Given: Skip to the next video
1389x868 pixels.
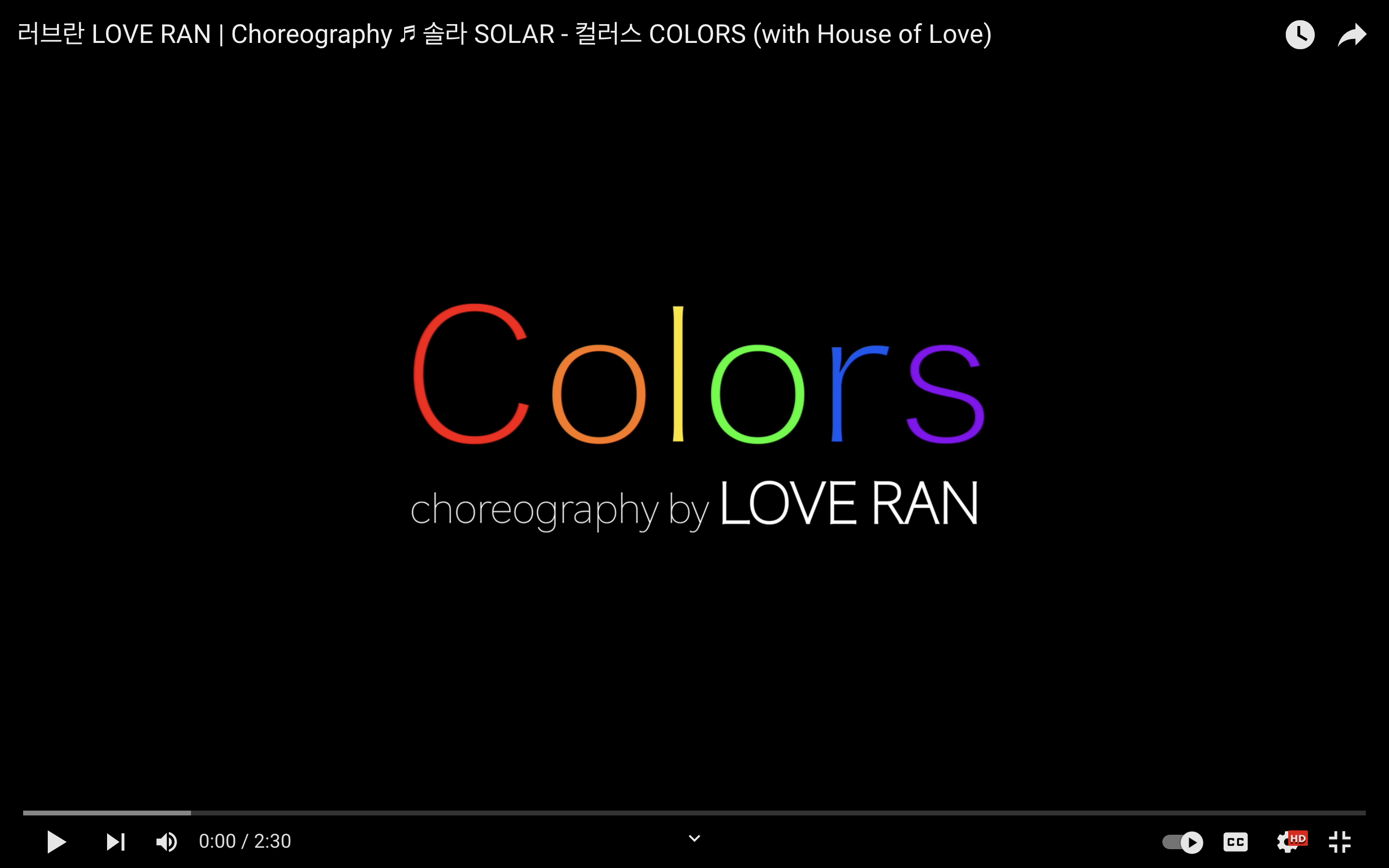Looking at the screenshot, I should (x=116, y=841).
